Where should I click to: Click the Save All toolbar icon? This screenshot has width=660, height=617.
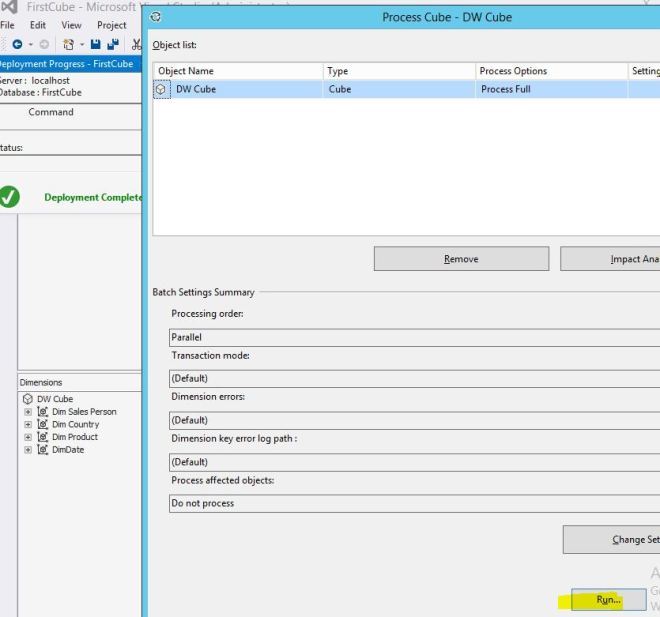point(113,45)
